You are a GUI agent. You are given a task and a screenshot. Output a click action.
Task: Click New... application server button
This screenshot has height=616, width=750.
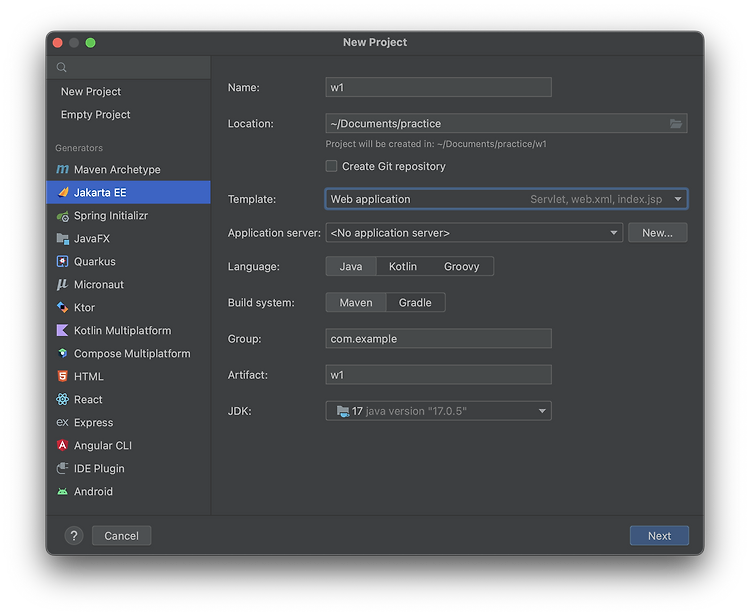657,233
